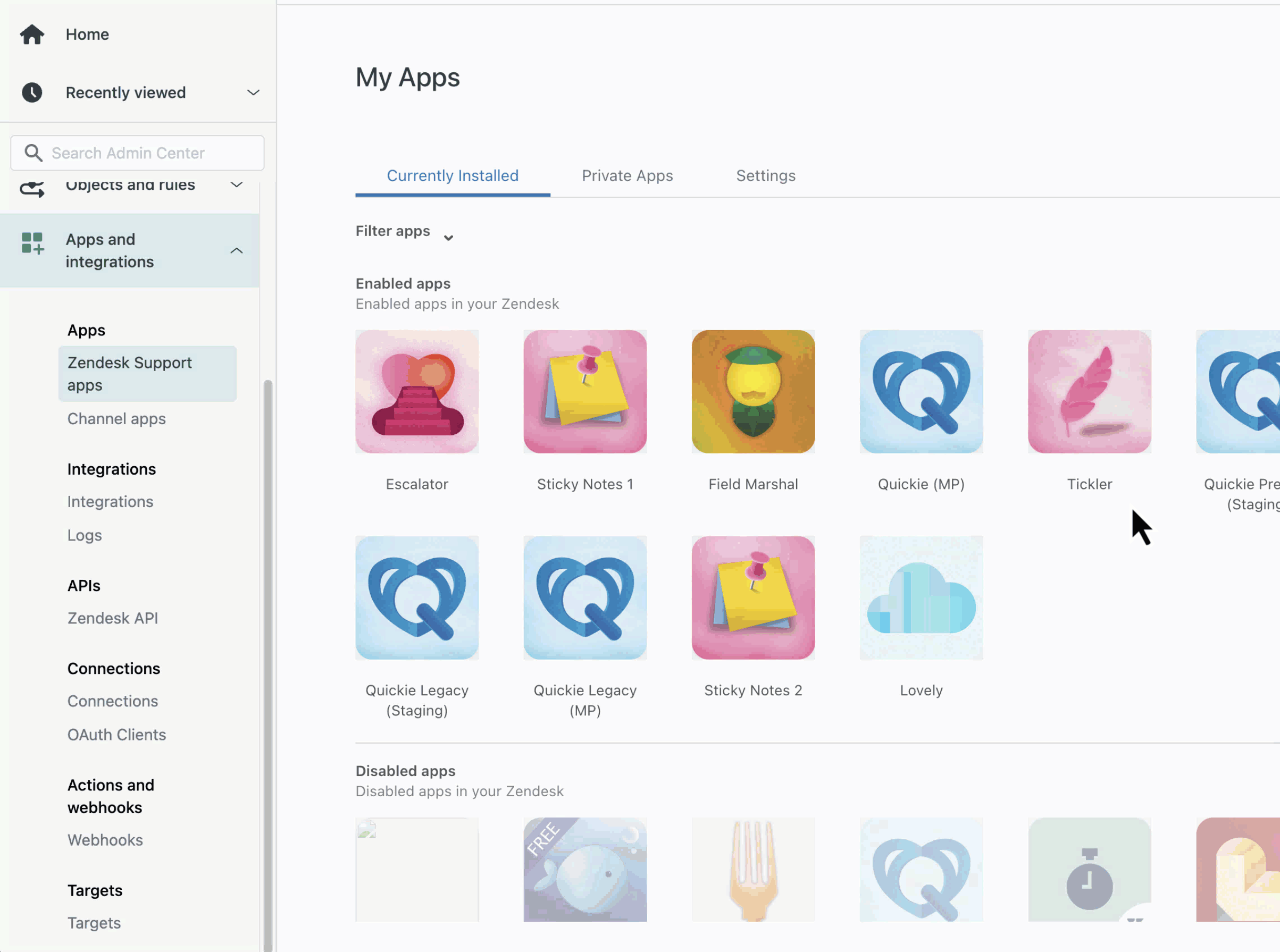
Task: Open Webhooks in the sidebar
Action: [x=105, y=840]
